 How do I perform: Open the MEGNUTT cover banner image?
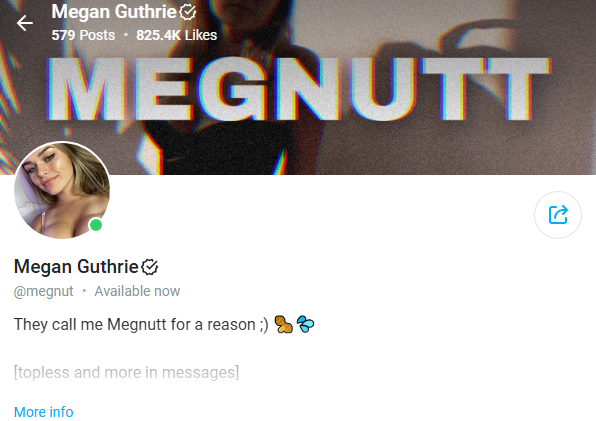(298, 89)
